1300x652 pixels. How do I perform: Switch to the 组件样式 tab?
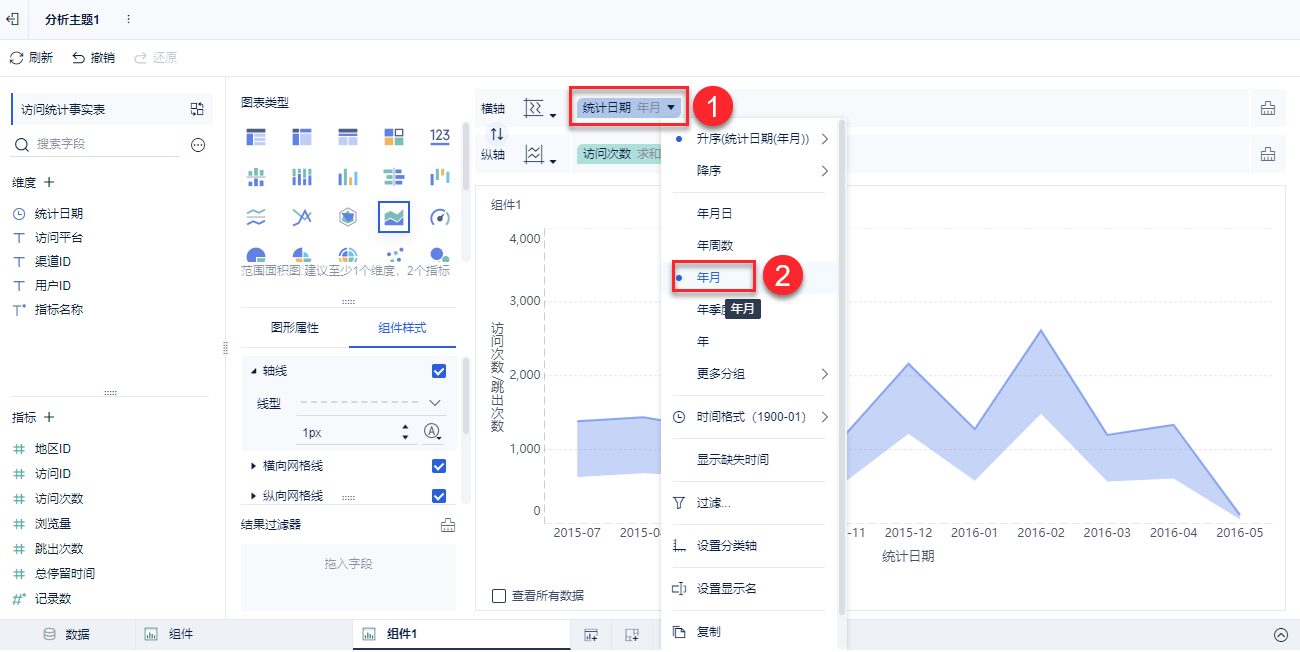click(x=403, y=328)
